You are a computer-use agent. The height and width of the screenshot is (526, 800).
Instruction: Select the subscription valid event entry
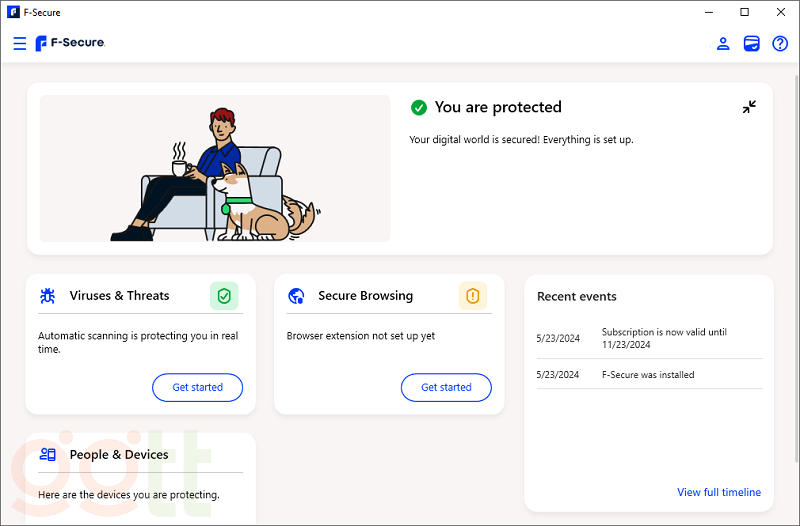point(649,338)
